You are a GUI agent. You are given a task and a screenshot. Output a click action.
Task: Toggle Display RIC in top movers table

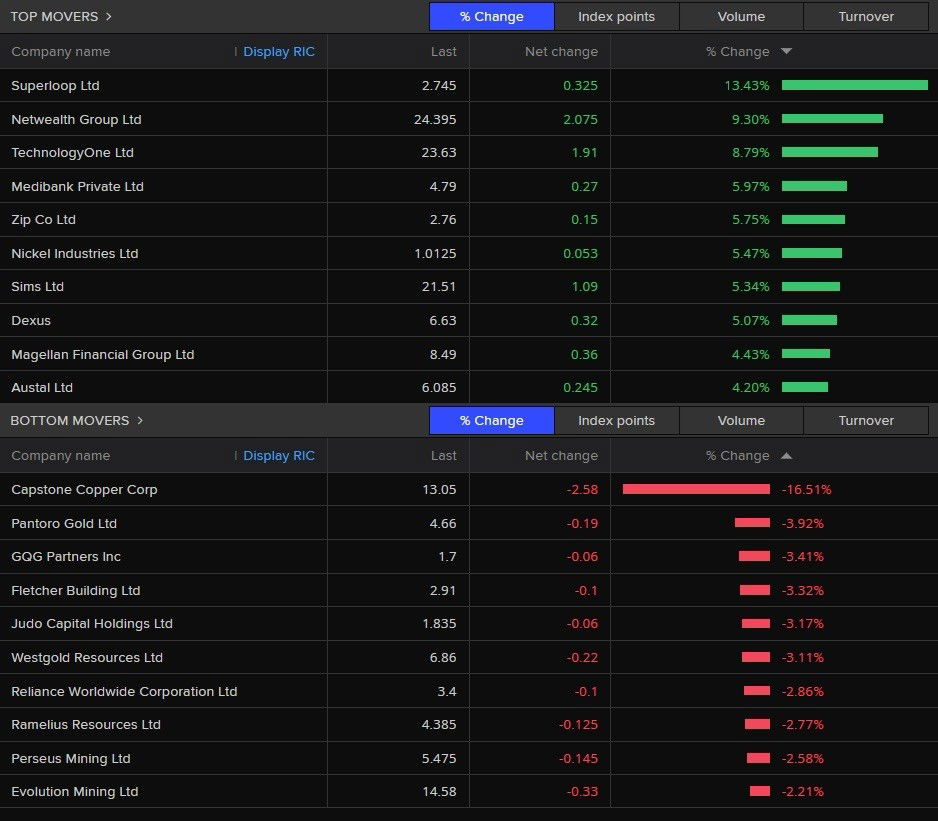tap(279, 51)
